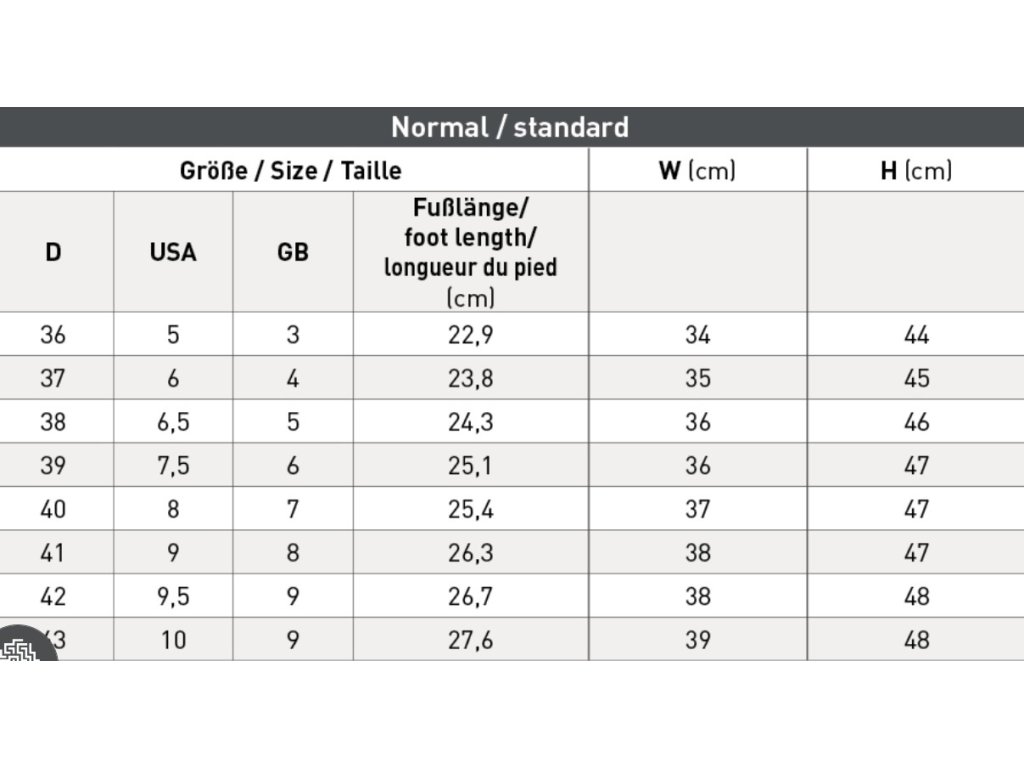
Task: Select USA size 6,5 cell
Action: pyautogui.click(x=173, y=422)
